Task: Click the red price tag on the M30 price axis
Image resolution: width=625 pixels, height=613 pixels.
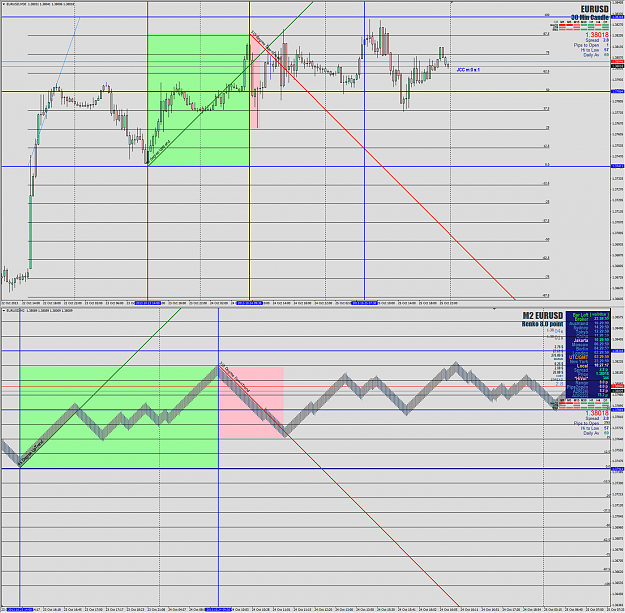Action: click(617, 62)
